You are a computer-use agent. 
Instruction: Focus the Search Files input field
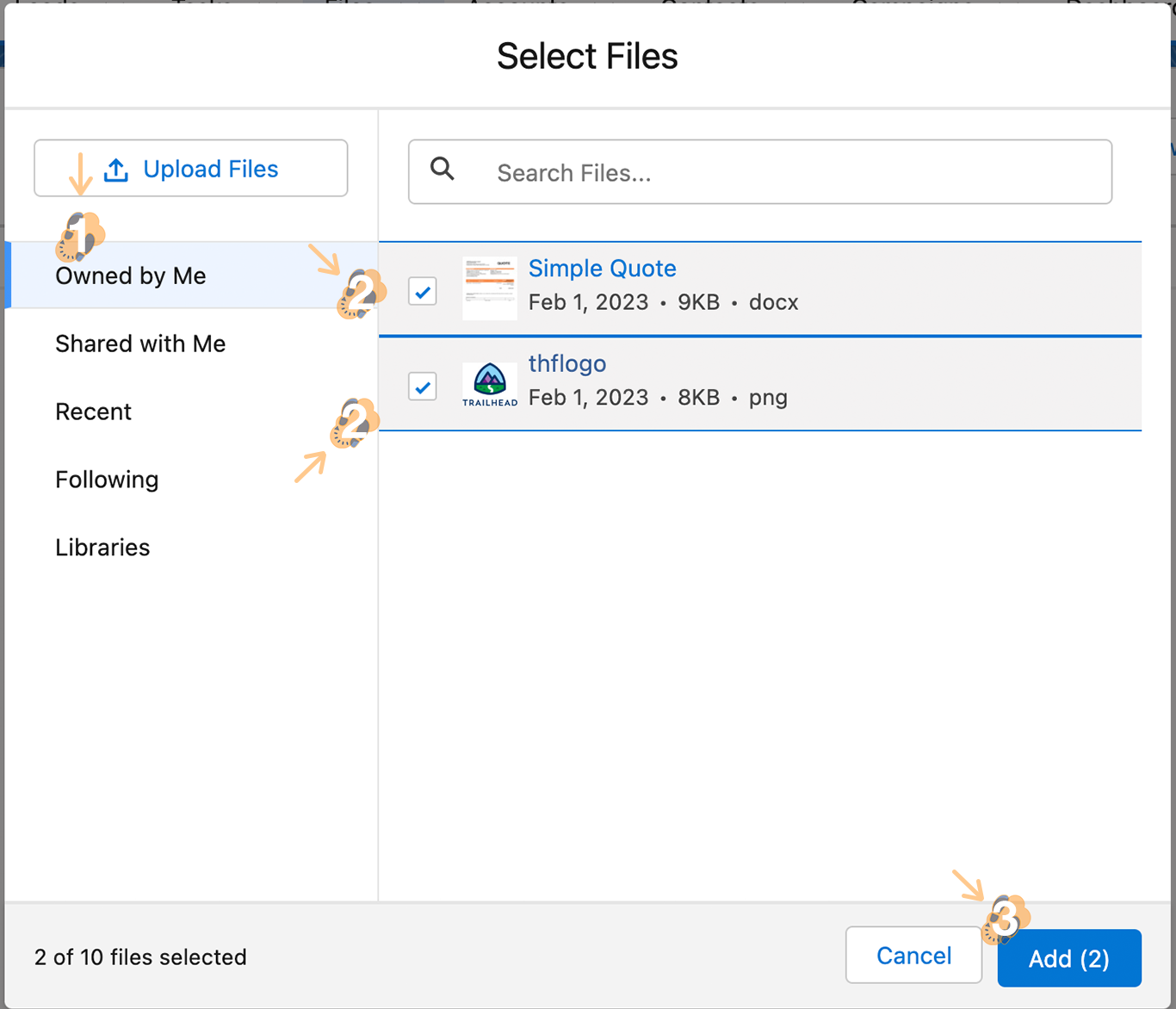775,172
